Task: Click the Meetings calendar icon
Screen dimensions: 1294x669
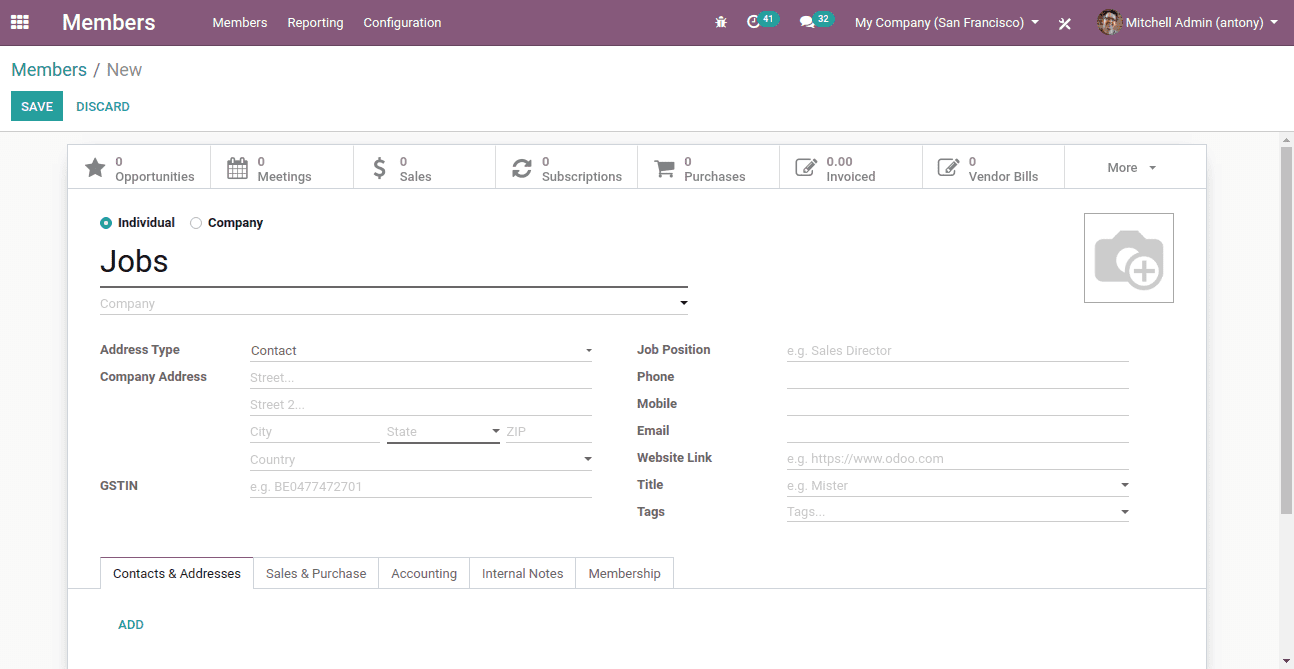Action: point(237,168)
